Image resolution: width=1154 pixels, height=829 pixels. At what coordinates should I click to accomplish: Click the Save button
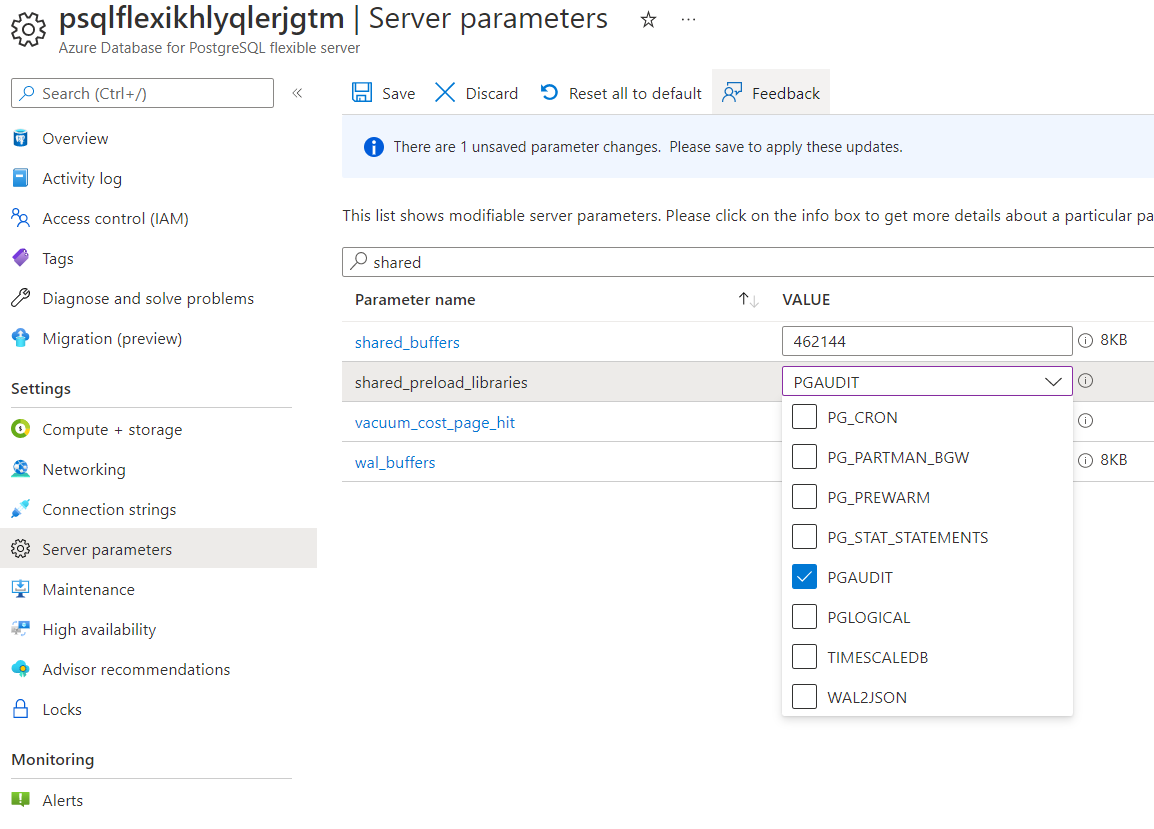click(x=383, y=92)
